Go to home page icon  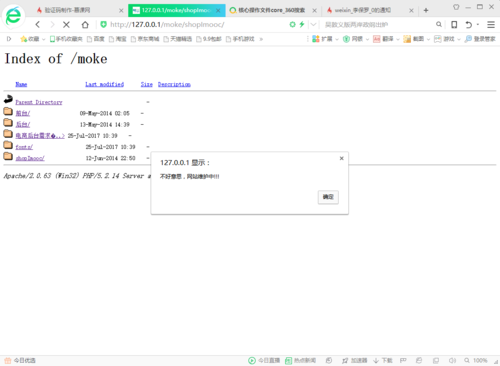click(x=85, y=24)
